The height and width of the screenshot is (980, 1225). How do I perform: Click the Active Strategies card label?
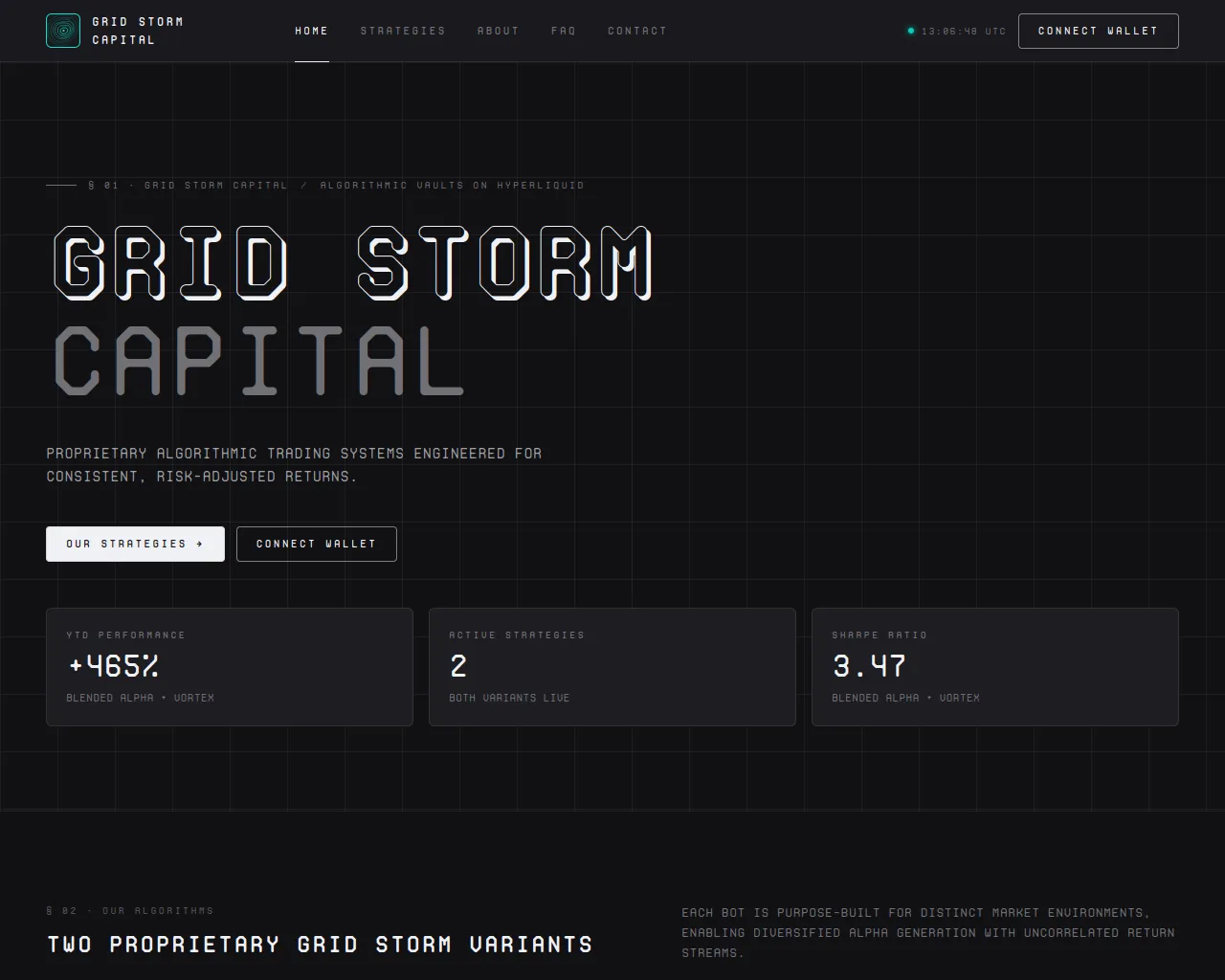point(517,635)
